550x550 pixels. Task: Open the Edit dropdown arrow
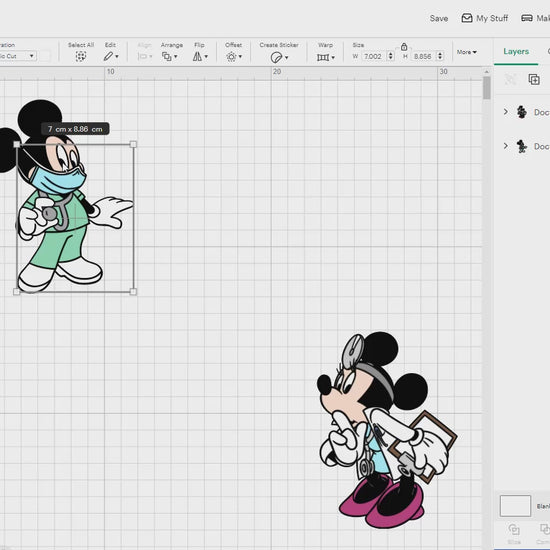[x=117, y=56]
